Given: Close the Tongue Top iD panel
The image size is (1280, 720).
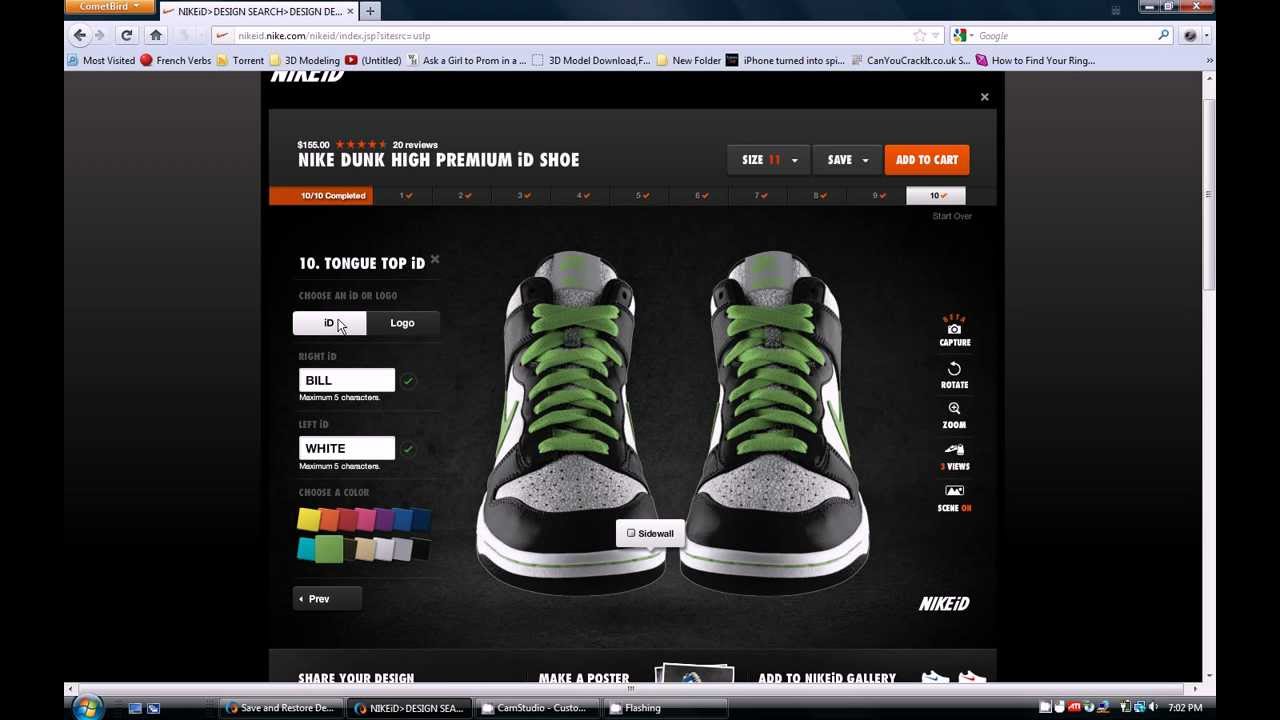Looking at the screenshot, I should point(434,260).
